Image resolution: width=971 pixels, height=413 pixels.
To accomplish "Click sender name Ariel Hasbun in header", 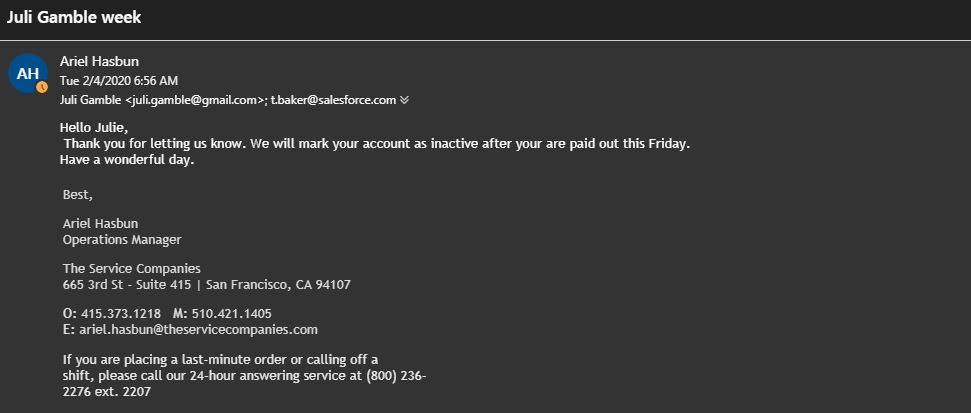I will point(98,61).
